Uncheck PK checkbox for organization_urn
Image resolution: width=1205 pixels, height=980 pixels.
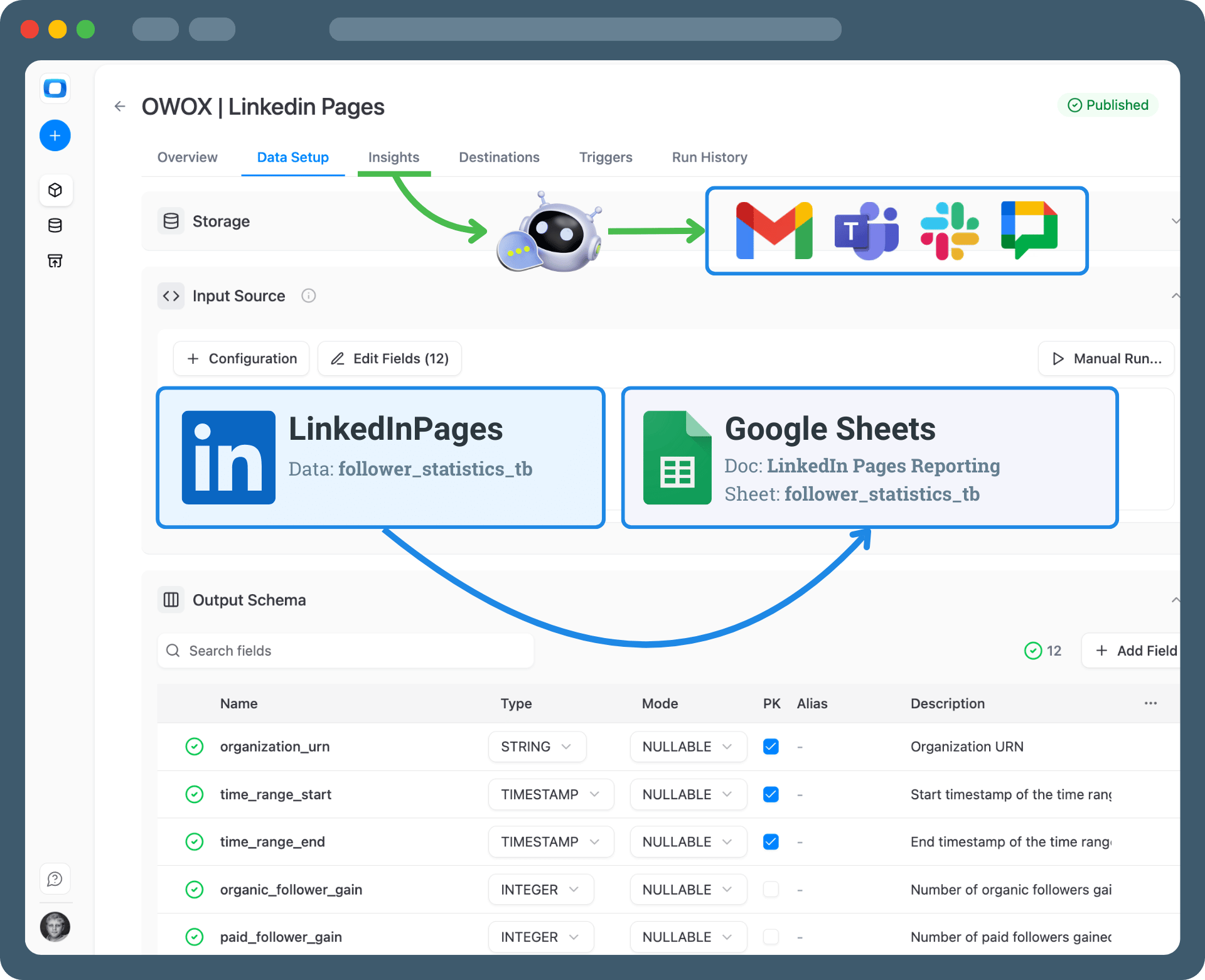point(771,747)
